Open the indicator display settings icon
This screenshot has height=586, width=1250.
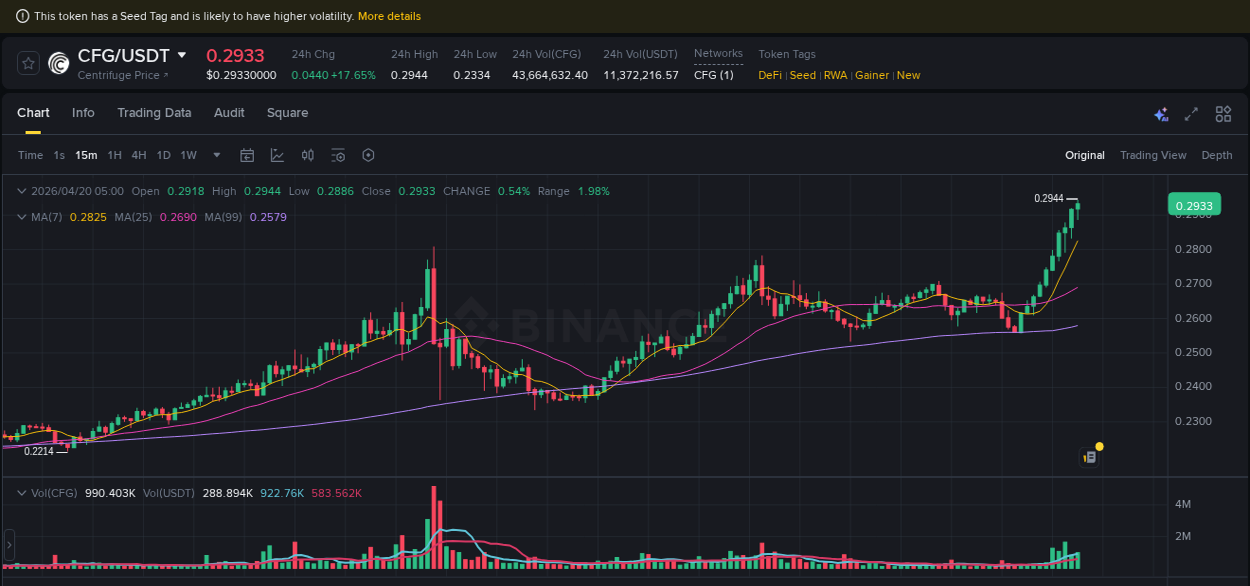pyautogui.click(x=338, y=155)
